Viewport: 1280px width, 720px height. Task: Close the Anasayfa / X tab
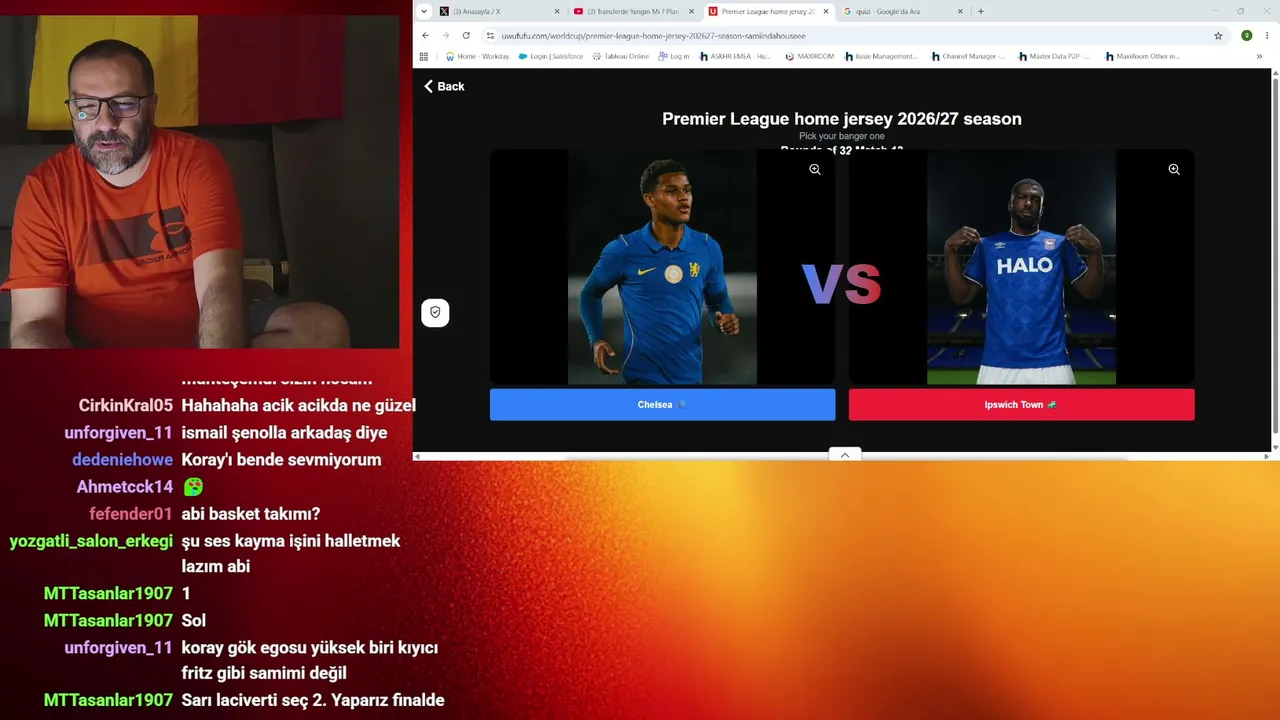click(x=557, y=11)
